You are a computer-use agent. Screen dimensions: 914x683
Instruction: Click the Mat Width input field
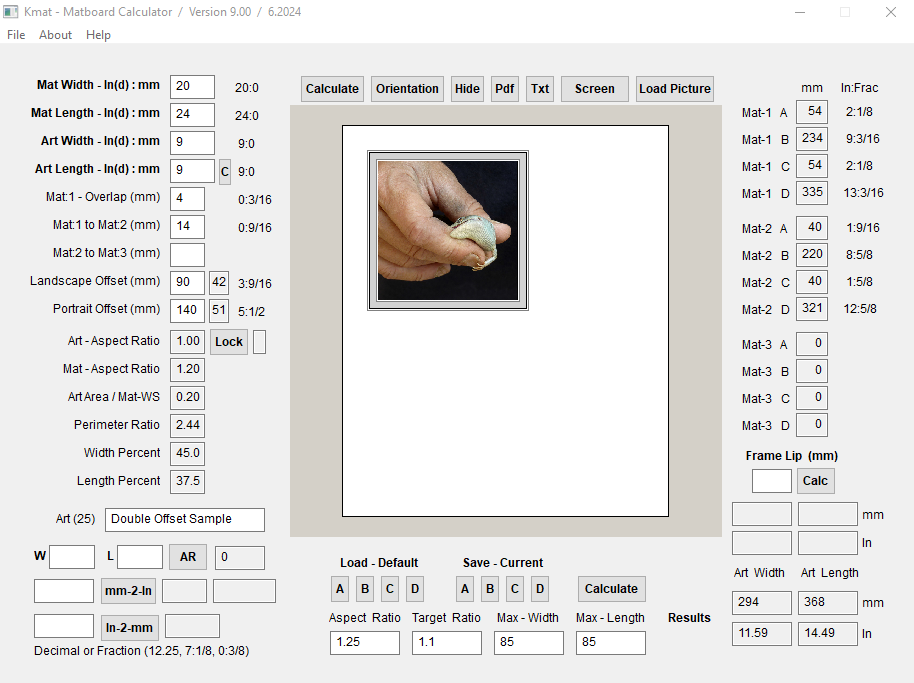[x=192, y=87]
